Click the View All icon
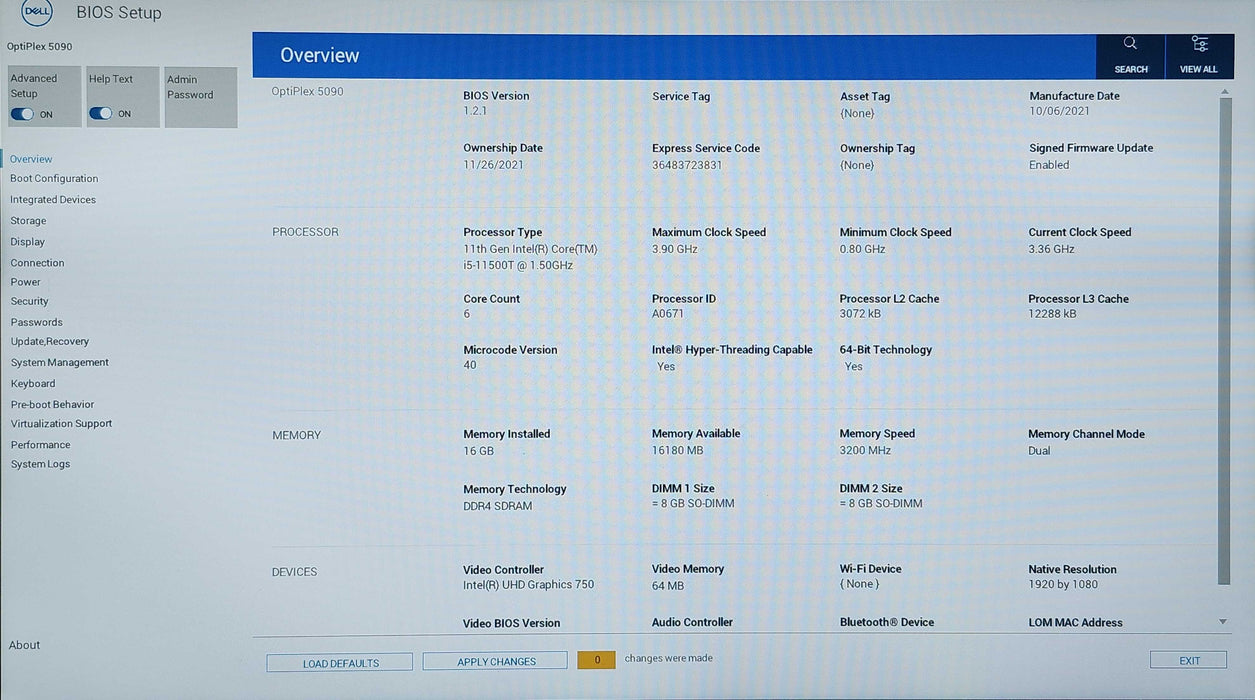The image size is (1255, 700). 1199,44
